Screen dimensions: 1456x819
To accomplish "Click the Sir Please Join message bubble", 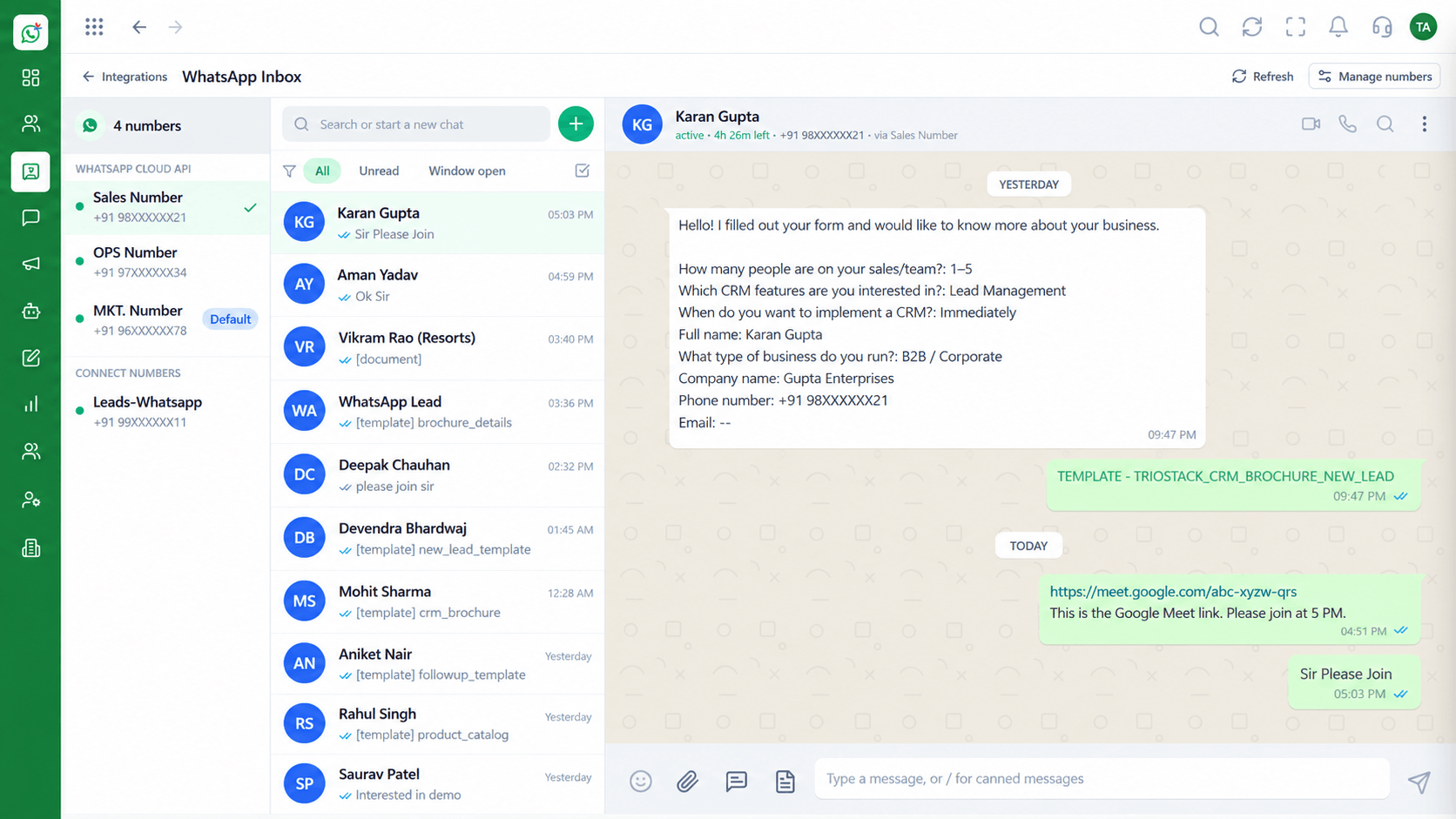I will pyautogui.click(x=1354, y=682).
